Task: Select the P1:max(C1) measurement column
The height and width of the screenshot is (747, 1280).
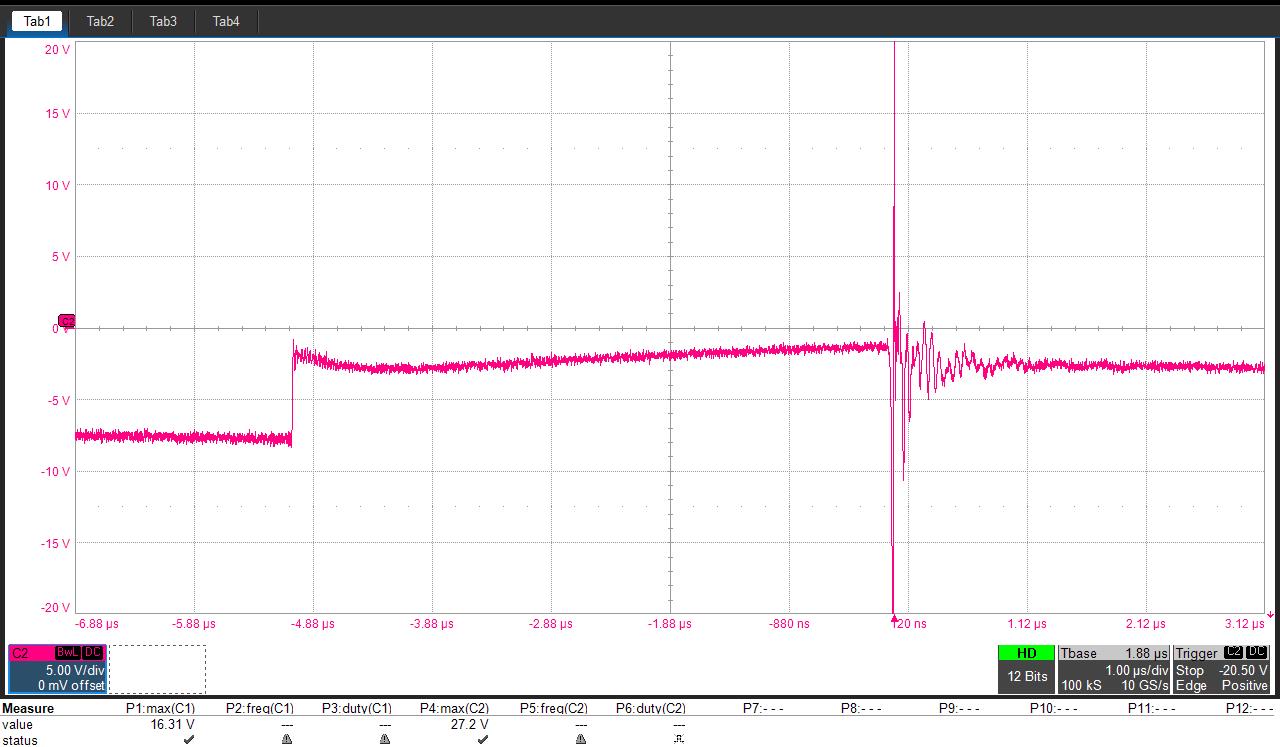Action: 160,708
